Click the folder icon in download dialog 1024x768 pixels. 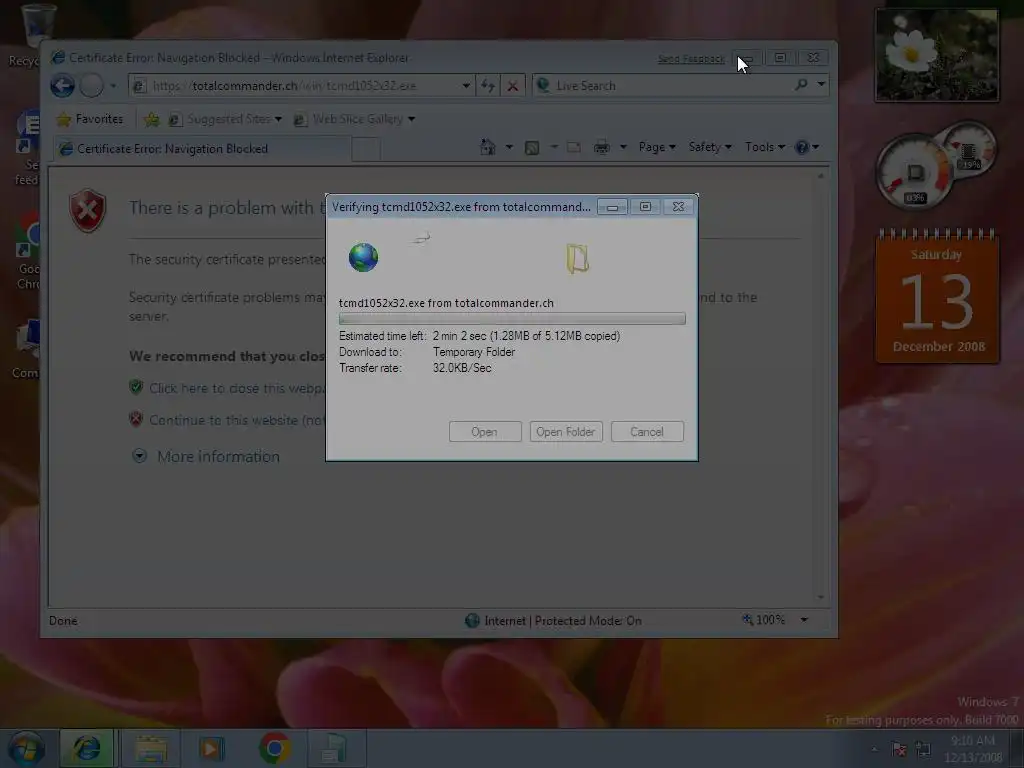tap(577, 259)
